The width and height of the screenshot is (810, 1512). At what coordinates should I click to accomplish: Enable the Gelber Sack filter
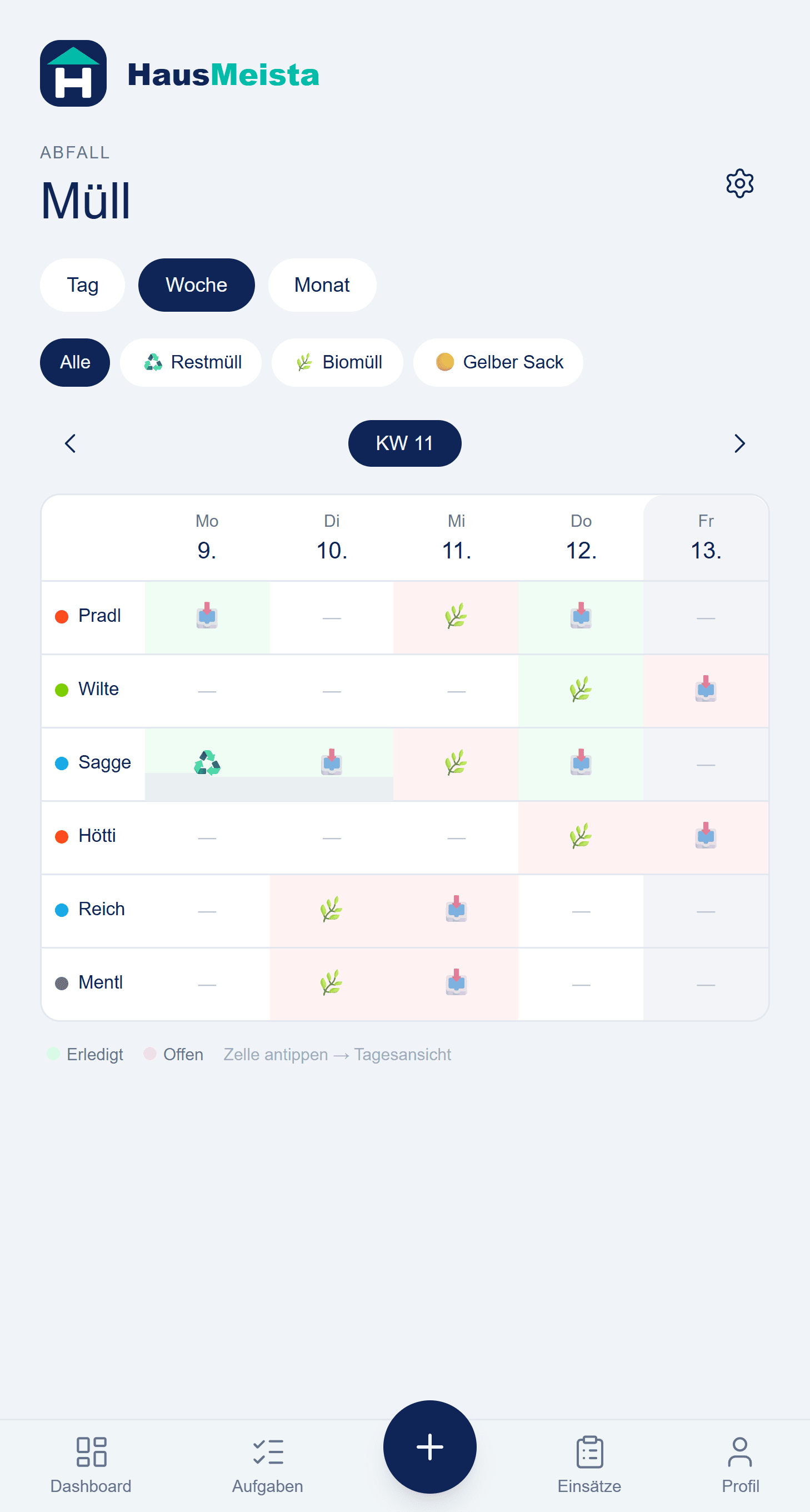[x=498, y=362]
